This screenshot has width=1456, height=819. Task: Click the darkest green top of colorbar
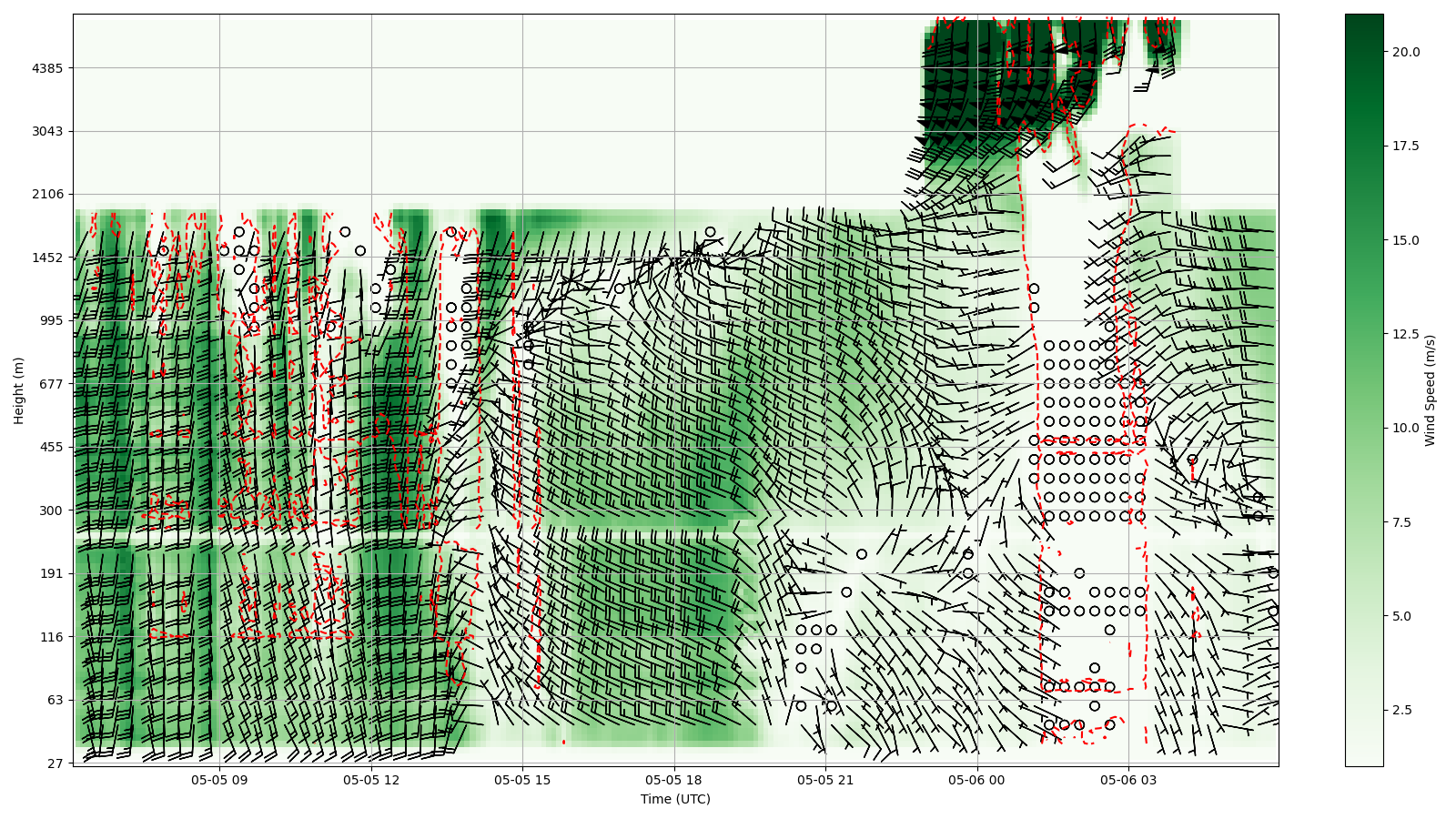1363,20
